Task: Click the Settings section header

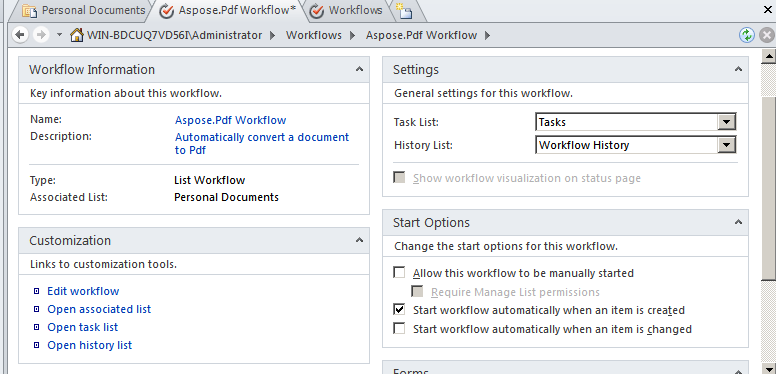Action: [565, 69]
